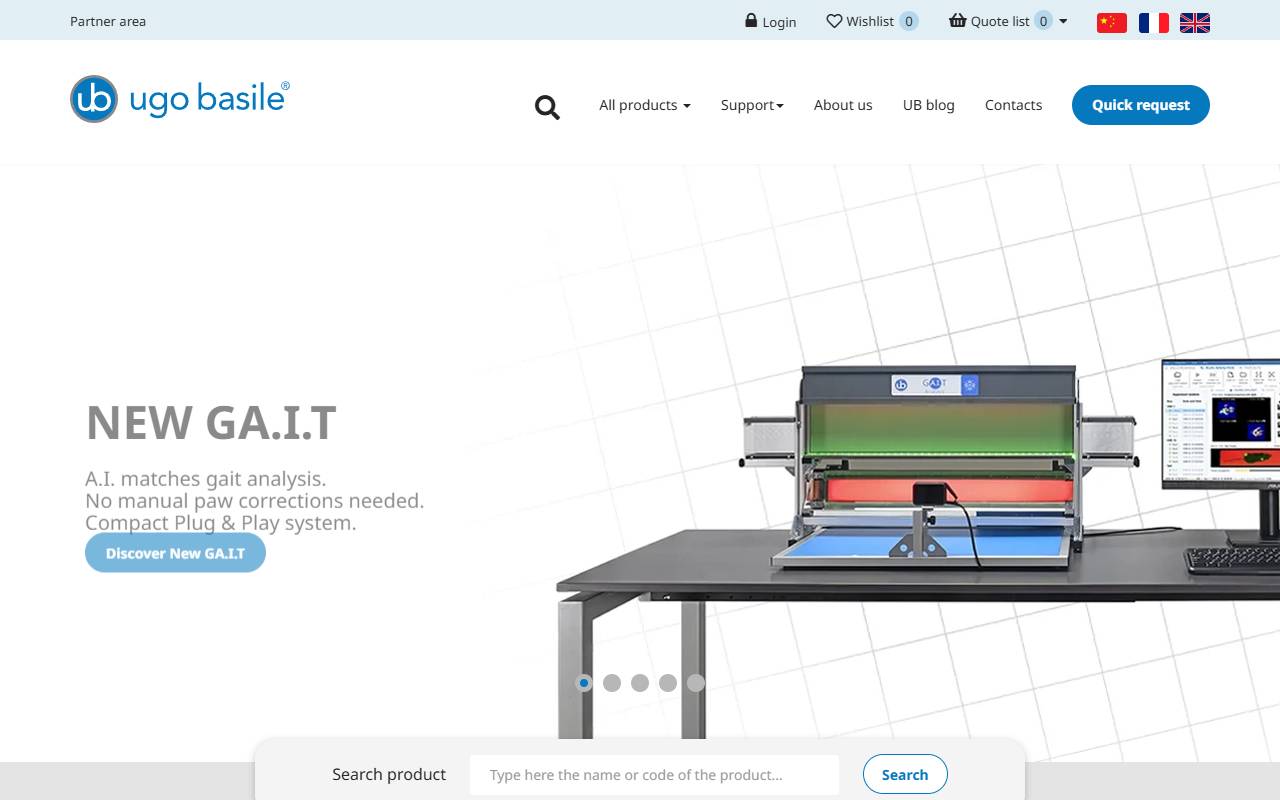Switch site to English UK flag
This screenshot has width=1280, height=800.
1195,22
